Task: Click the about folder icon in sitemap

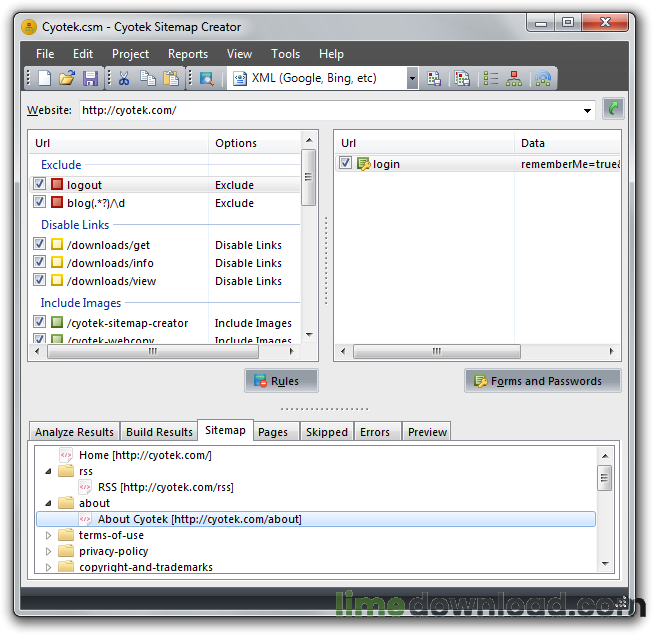Action: pyautogui.click(x=66, y=503)
